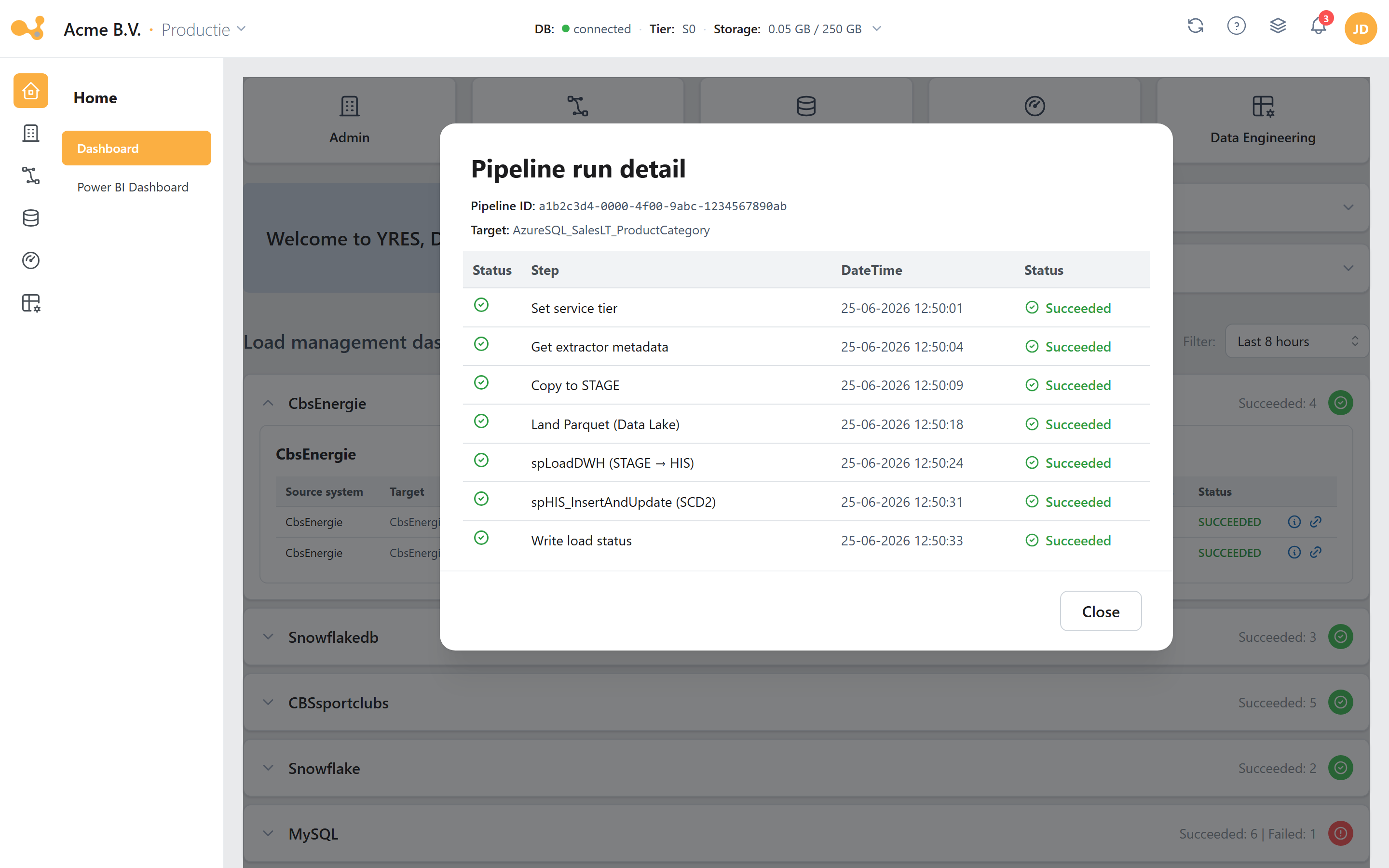Click info icon on first SUCCEEDED row
This screenshot has width=1389, height=868.
(x=1294, y=522)
